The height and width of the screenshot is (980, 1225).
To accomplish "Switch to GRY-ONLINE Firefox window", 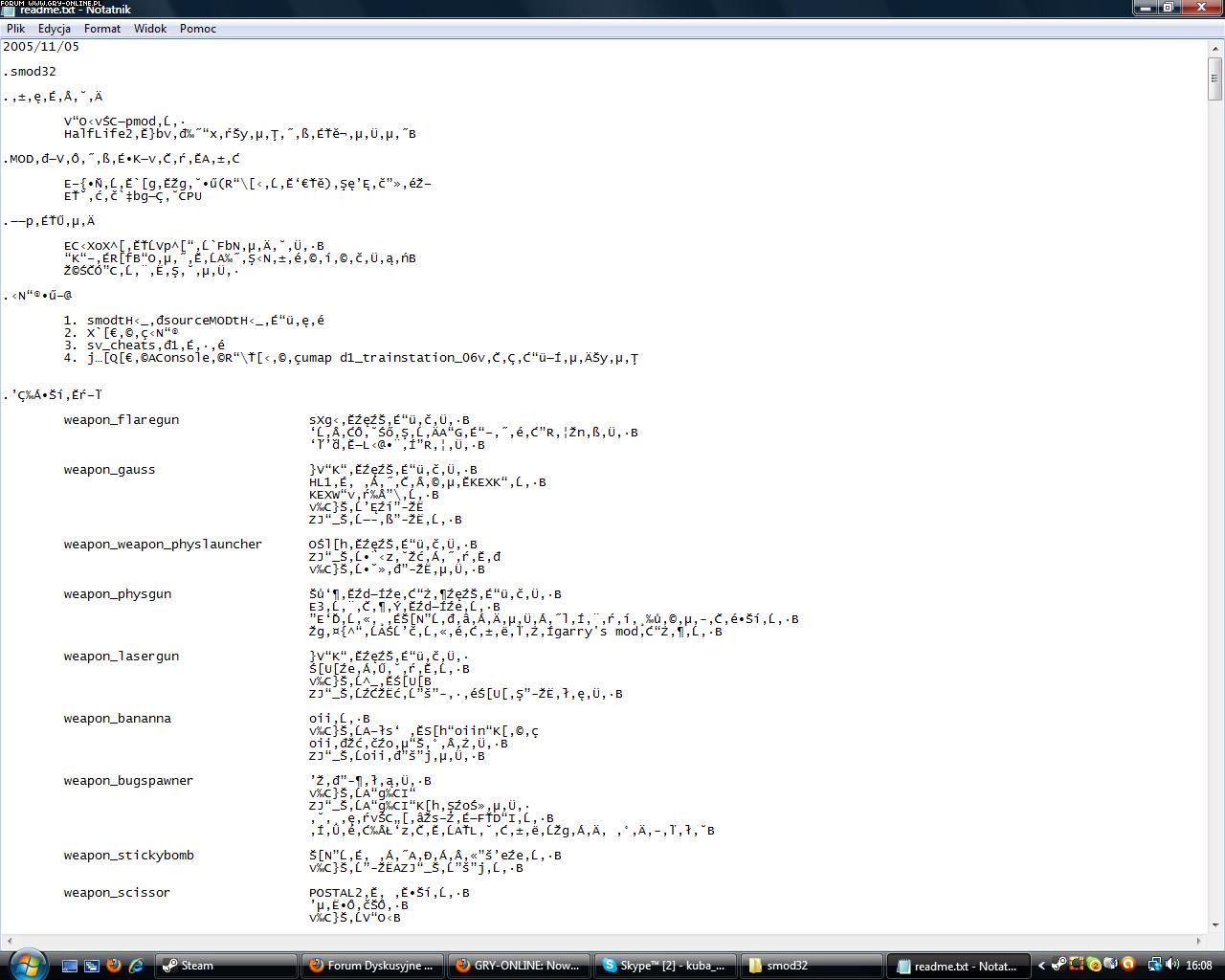I will [520, 966].
